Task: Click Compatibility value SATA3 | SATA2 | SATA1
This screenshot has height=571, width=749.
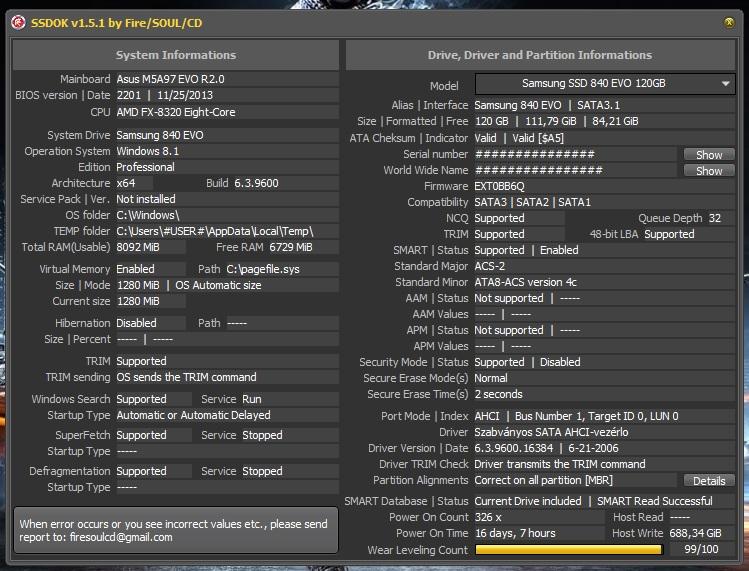Action: [x=533, y=202]
